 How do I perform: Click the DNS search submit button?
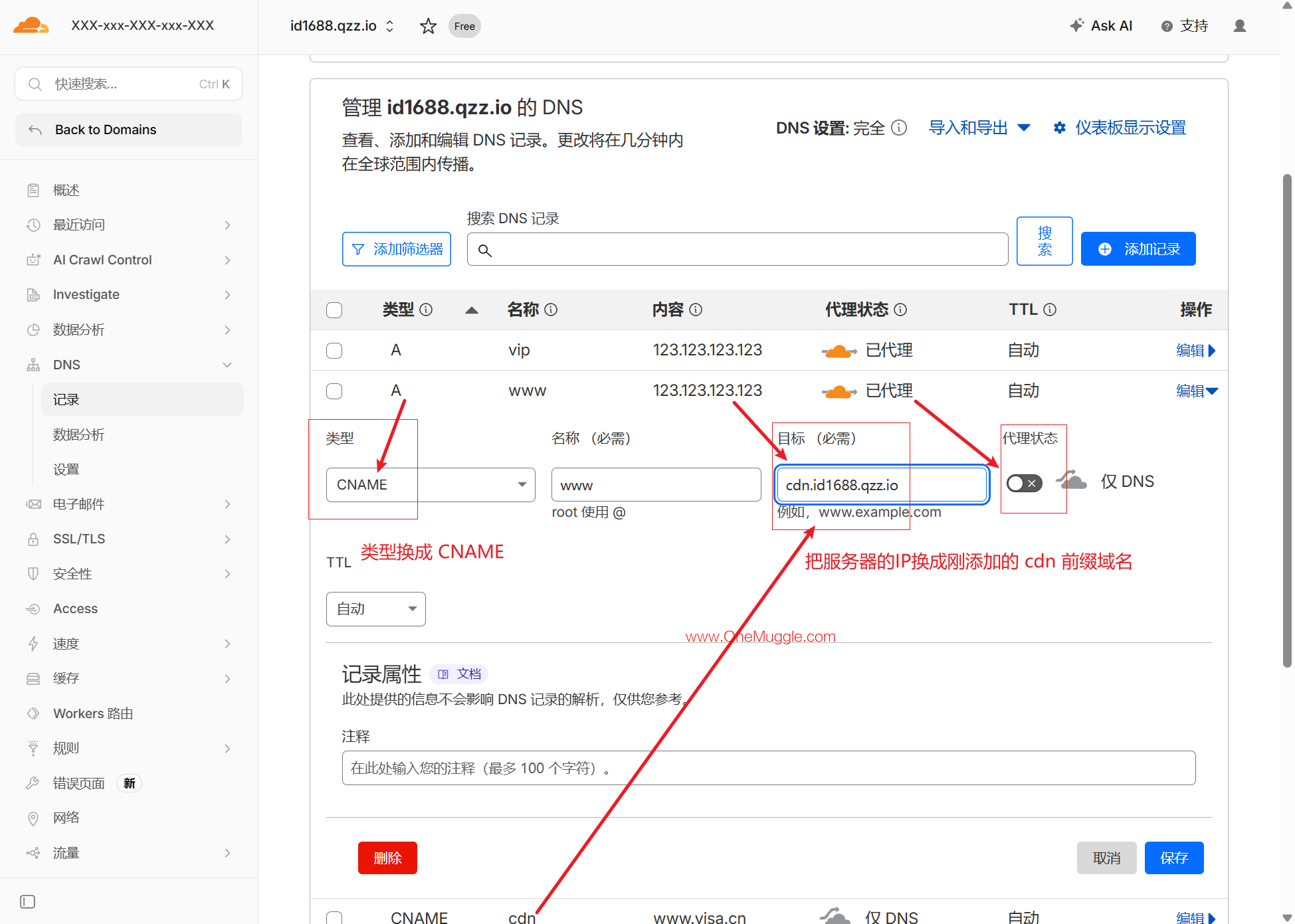tap(1045, 241)
